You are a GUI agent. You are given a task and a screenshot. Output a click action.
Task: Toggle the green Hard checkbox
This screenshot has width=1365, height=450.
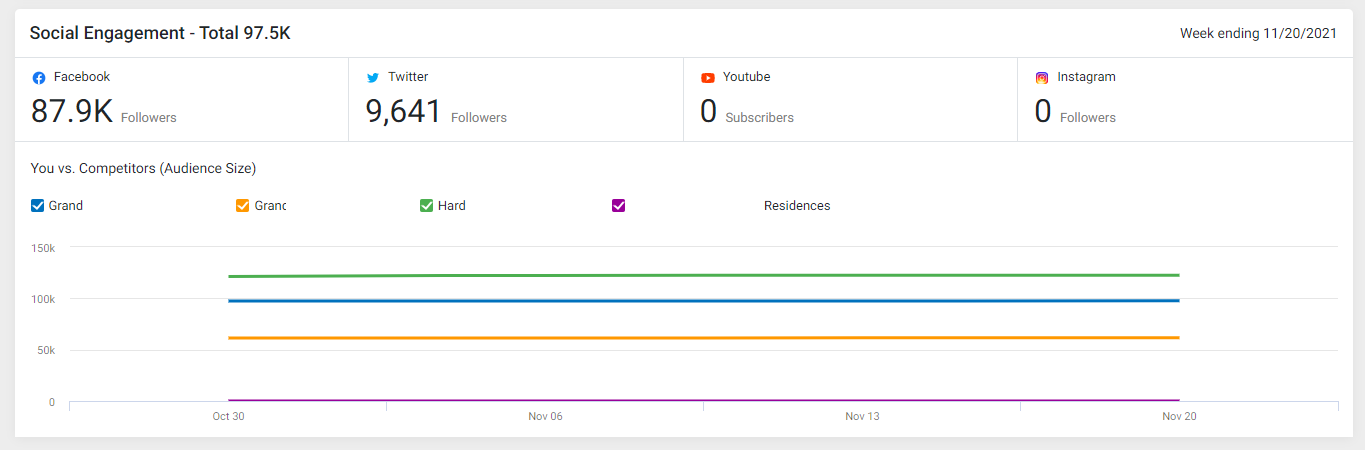point(426,206)
